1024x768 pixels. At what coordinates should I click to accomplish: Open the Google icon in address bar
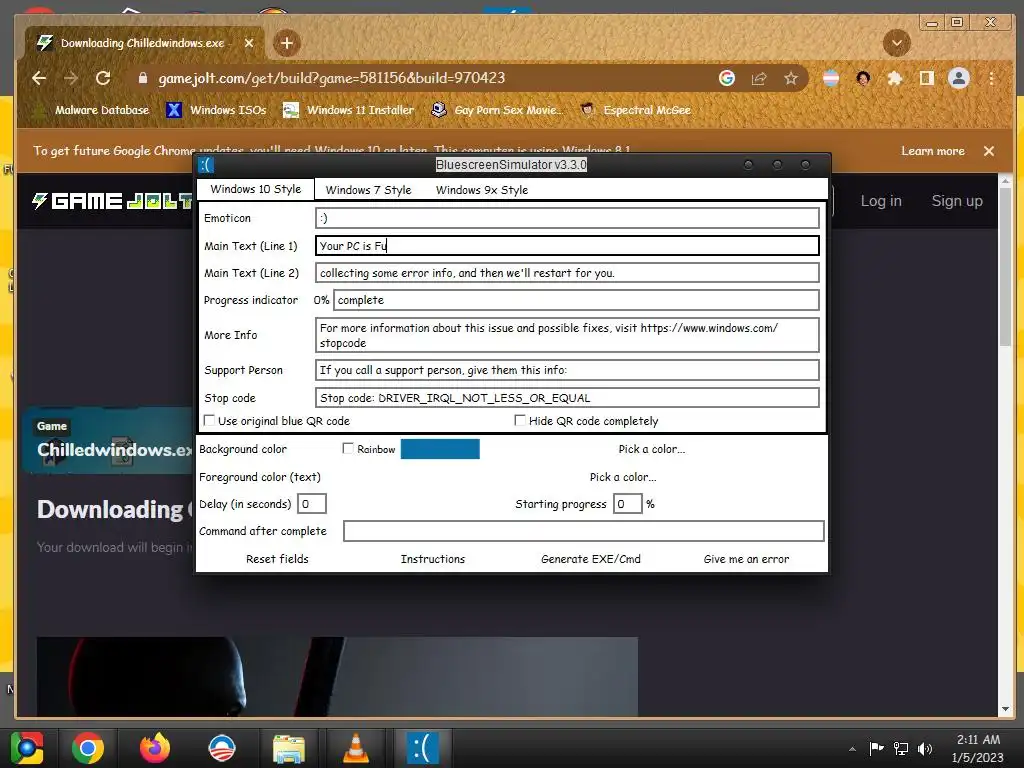(x=727, y=78)
